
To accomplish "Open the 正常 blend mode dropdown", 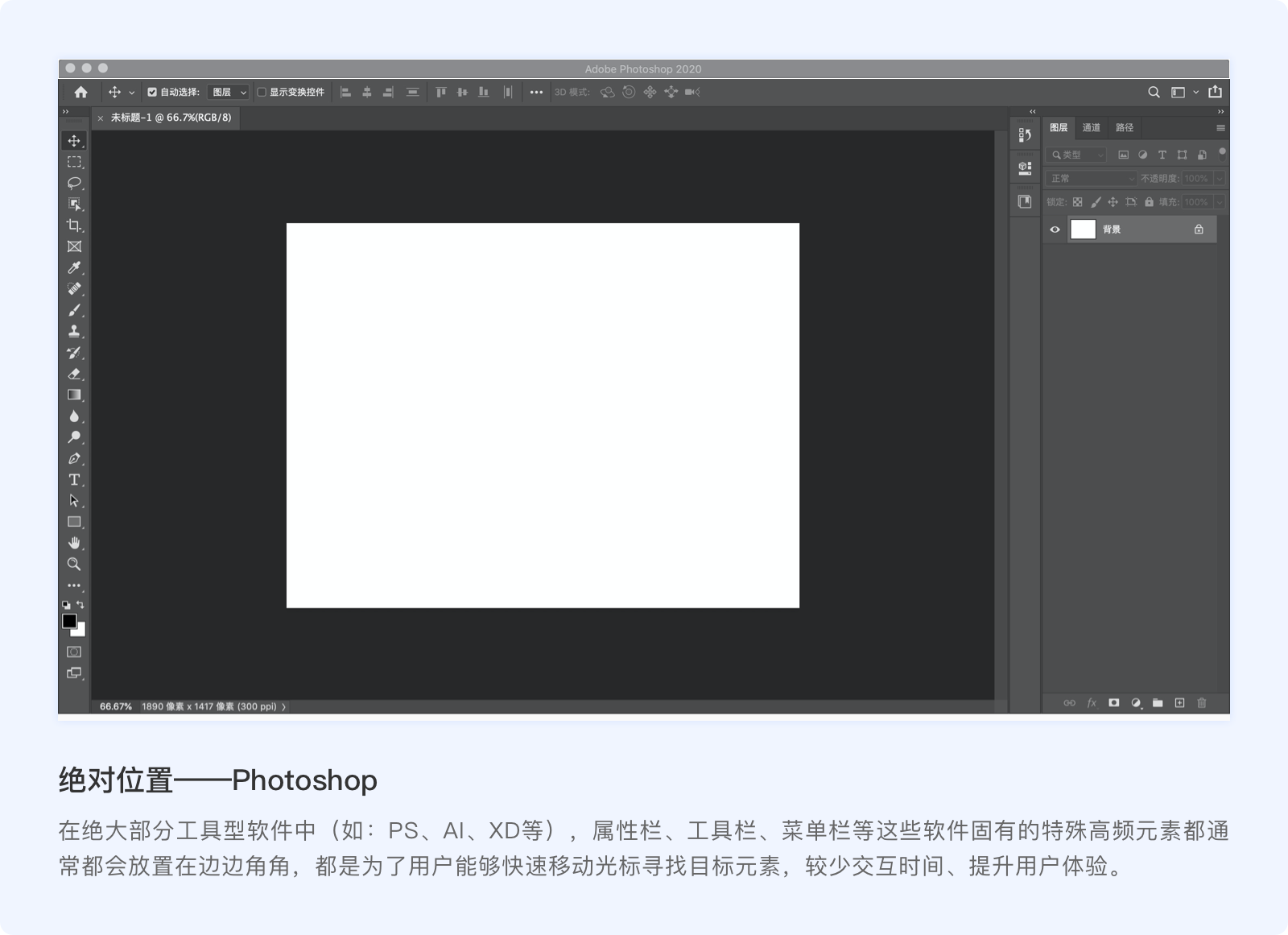I will pos(1091,178).
